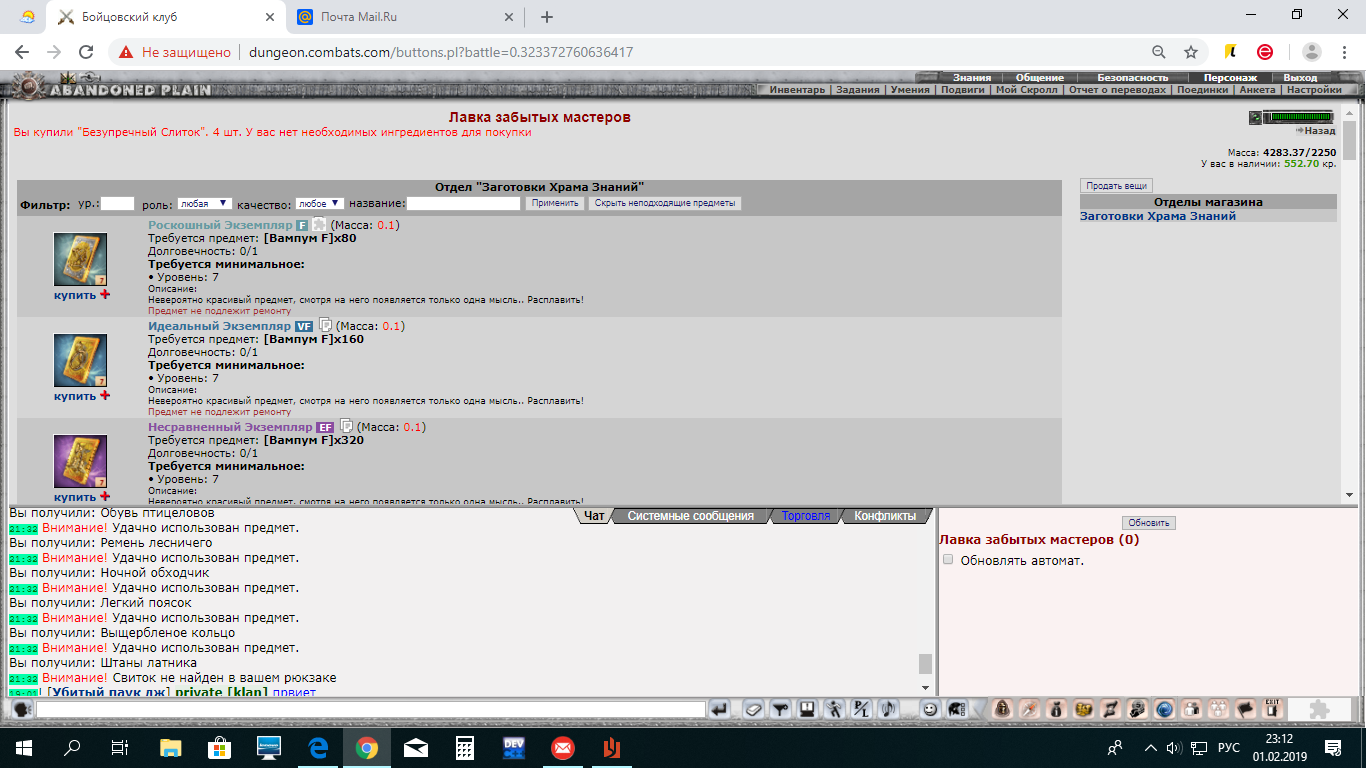The width and height of the screenshot is (1366, 768).
Task: Click the Несравненный Экземпляр purple item thumbnail
Action: [80, 462]
